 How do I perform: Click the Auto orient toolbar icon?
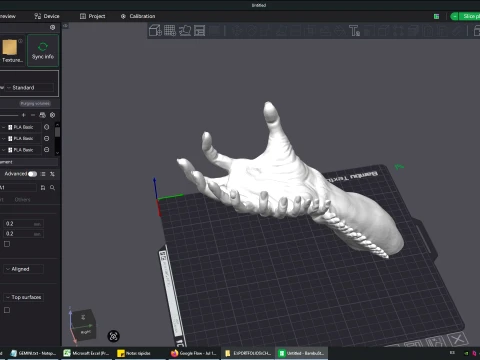(185, 31)
